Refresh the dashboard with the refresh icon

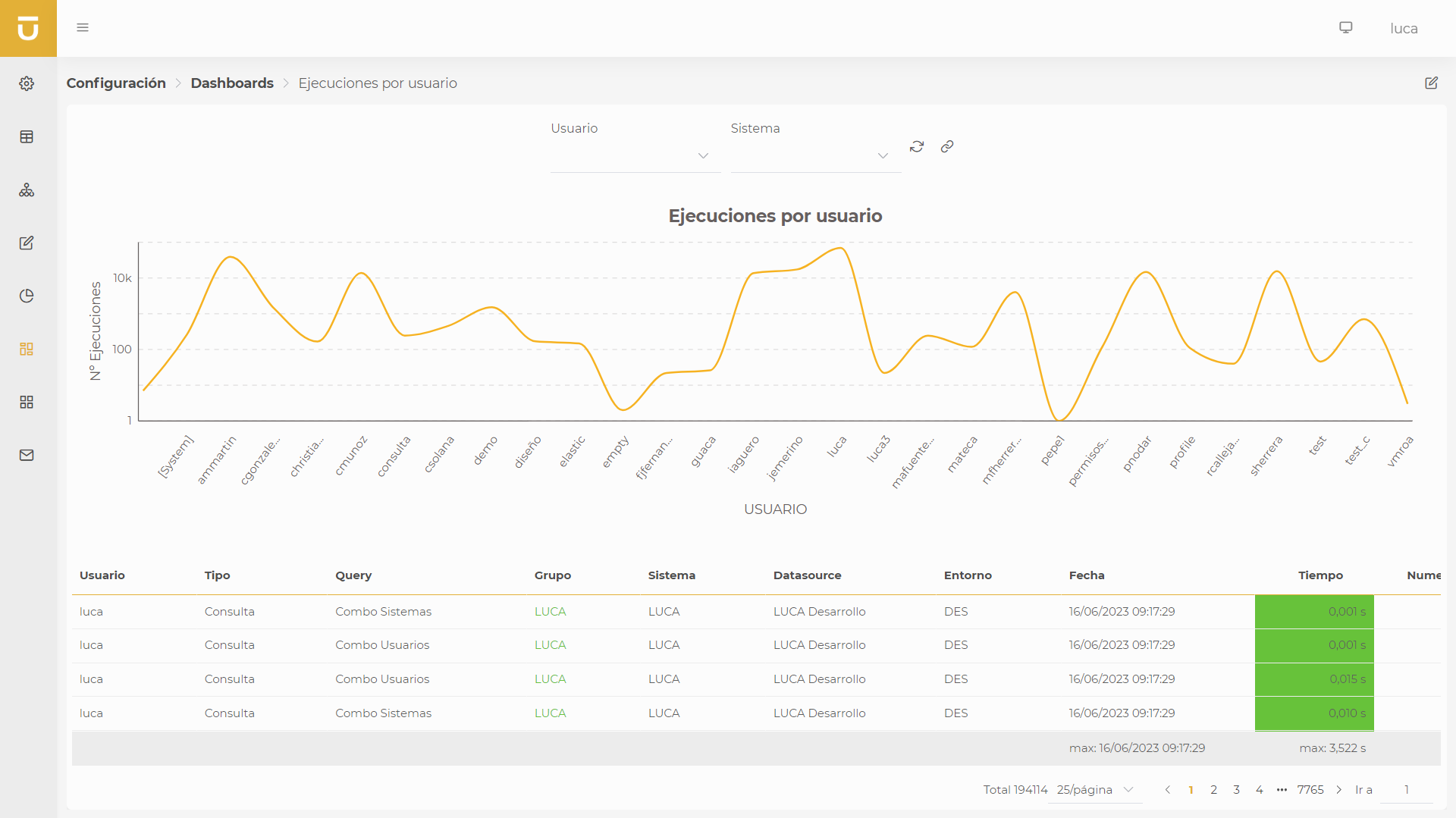pos(917,146)
